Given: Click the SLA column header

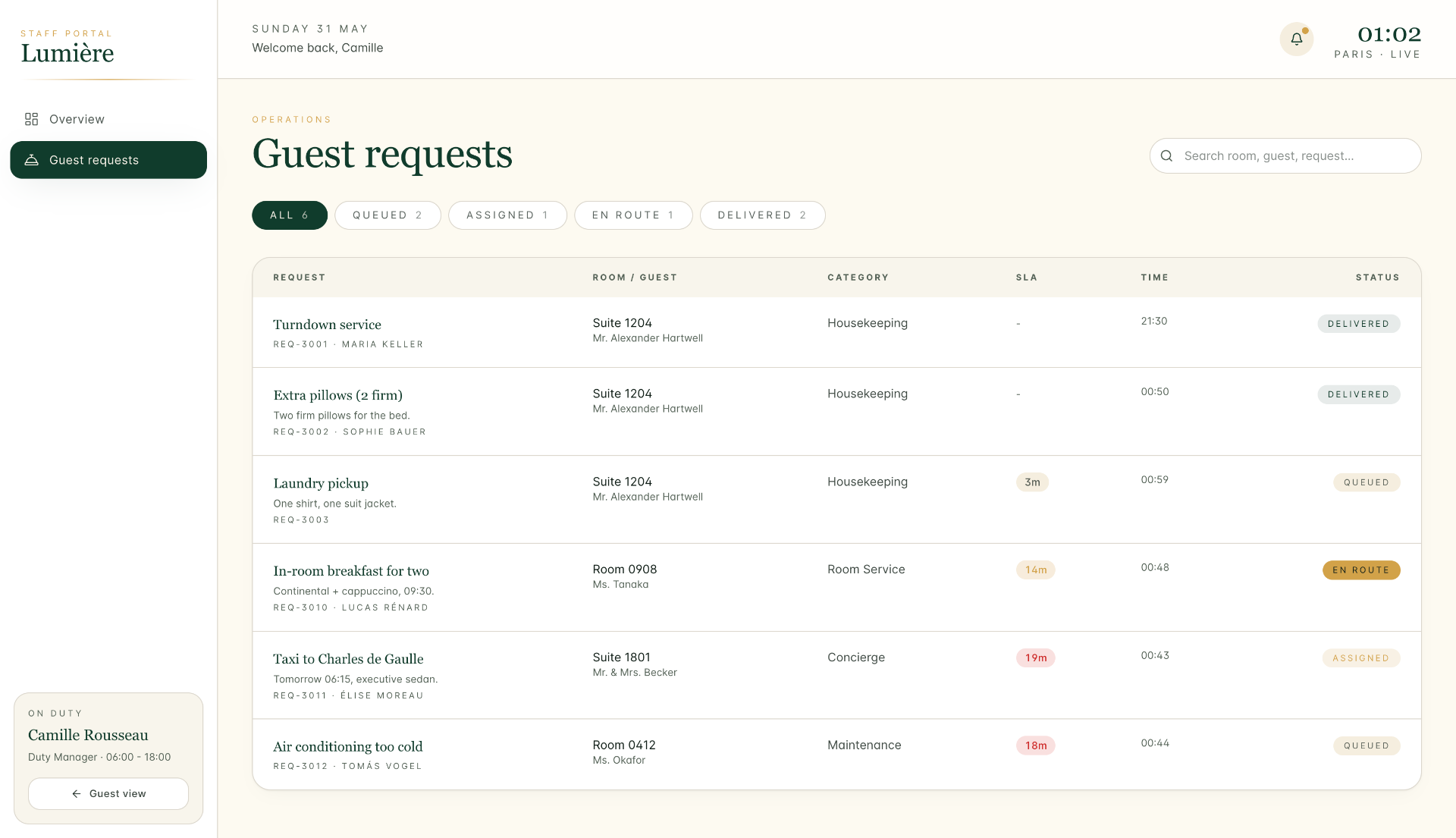Looking at the screenshot, I should pyautogui.click(x=1027, y=278).
